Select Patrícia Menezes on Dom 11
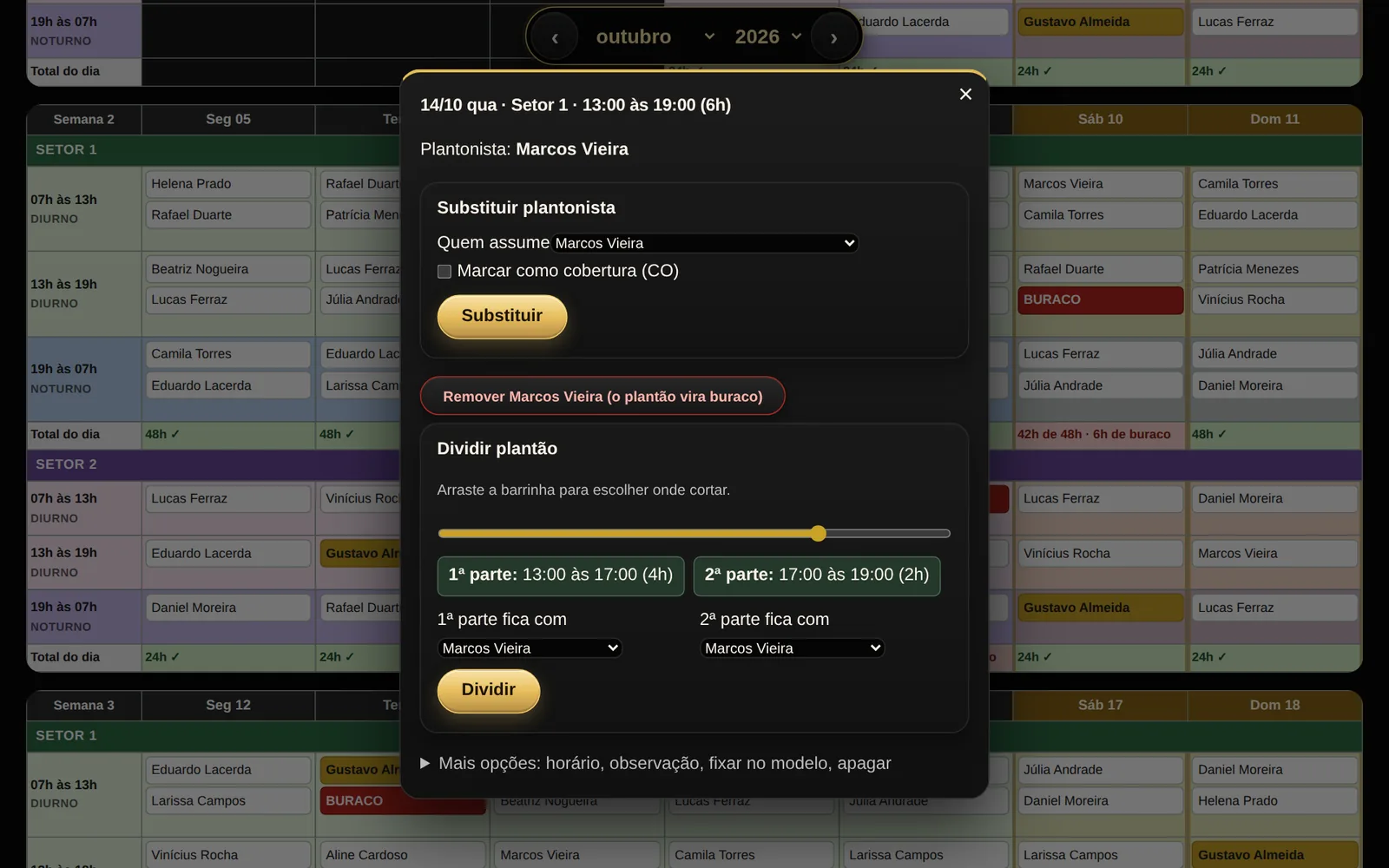Viewport: 1389px width, 868px height. pyautogui.click(x=1274, y=269)
